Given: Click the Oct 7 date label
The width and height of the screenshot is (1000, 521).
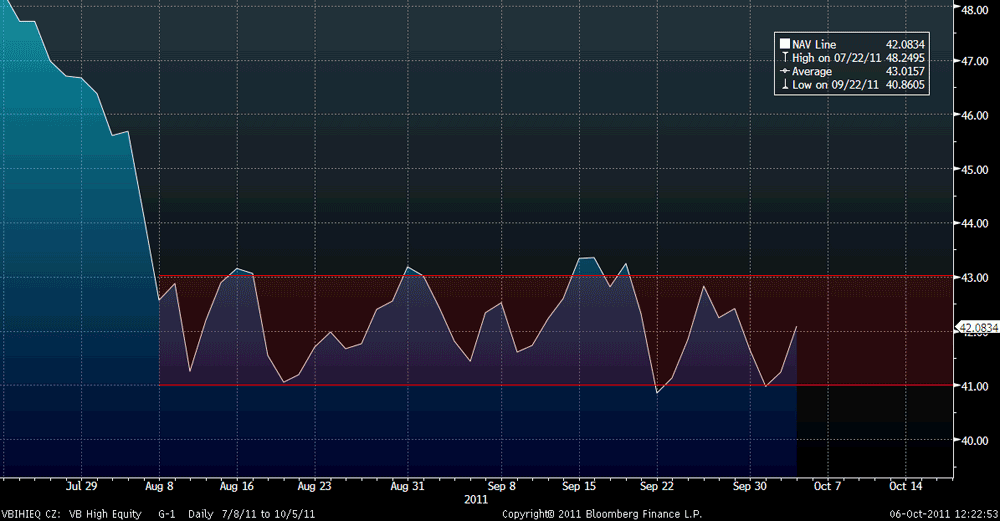Looking at the screenshot, I should [x=828, y=486].
